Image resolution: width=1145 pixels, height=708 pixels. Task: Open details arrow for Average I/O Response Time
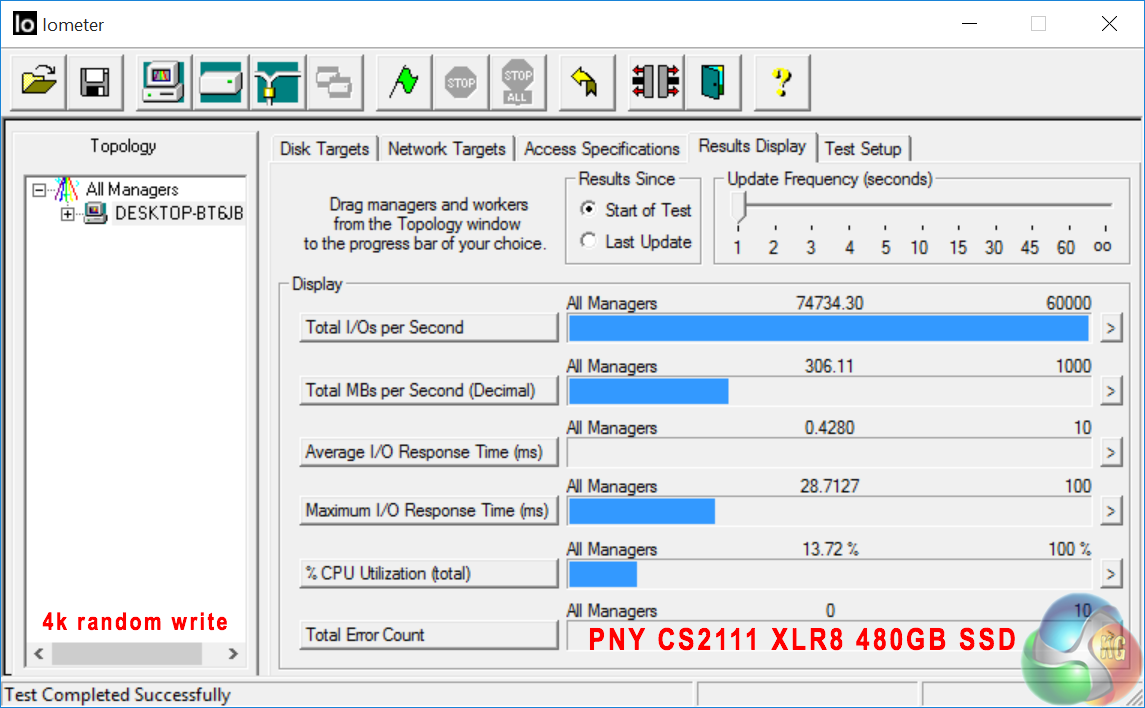[x=1111, y=453]
